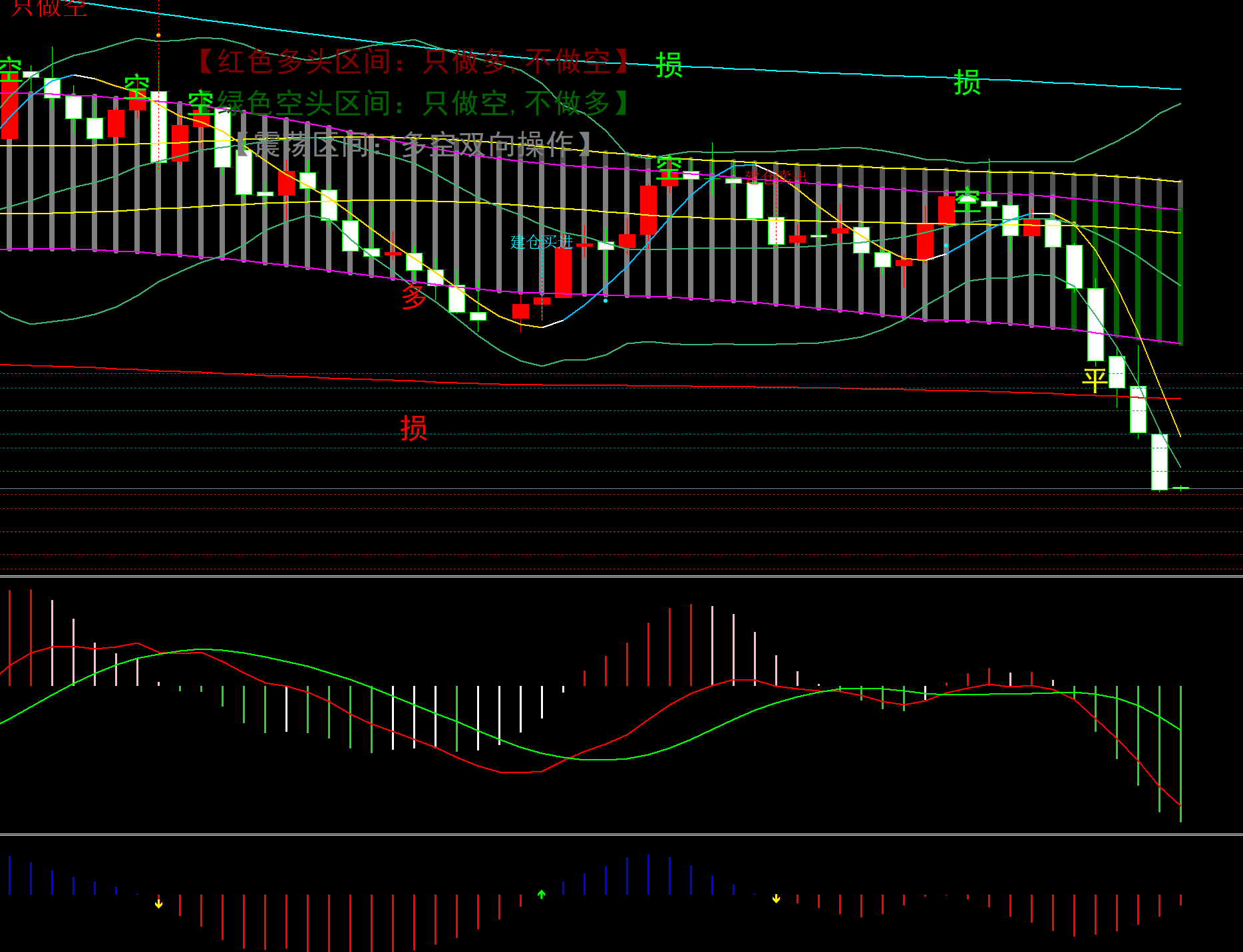Click the gray 【震荡区间：多空双向操作】 text
Screen dimensions: 1243x952
point(413,144)
